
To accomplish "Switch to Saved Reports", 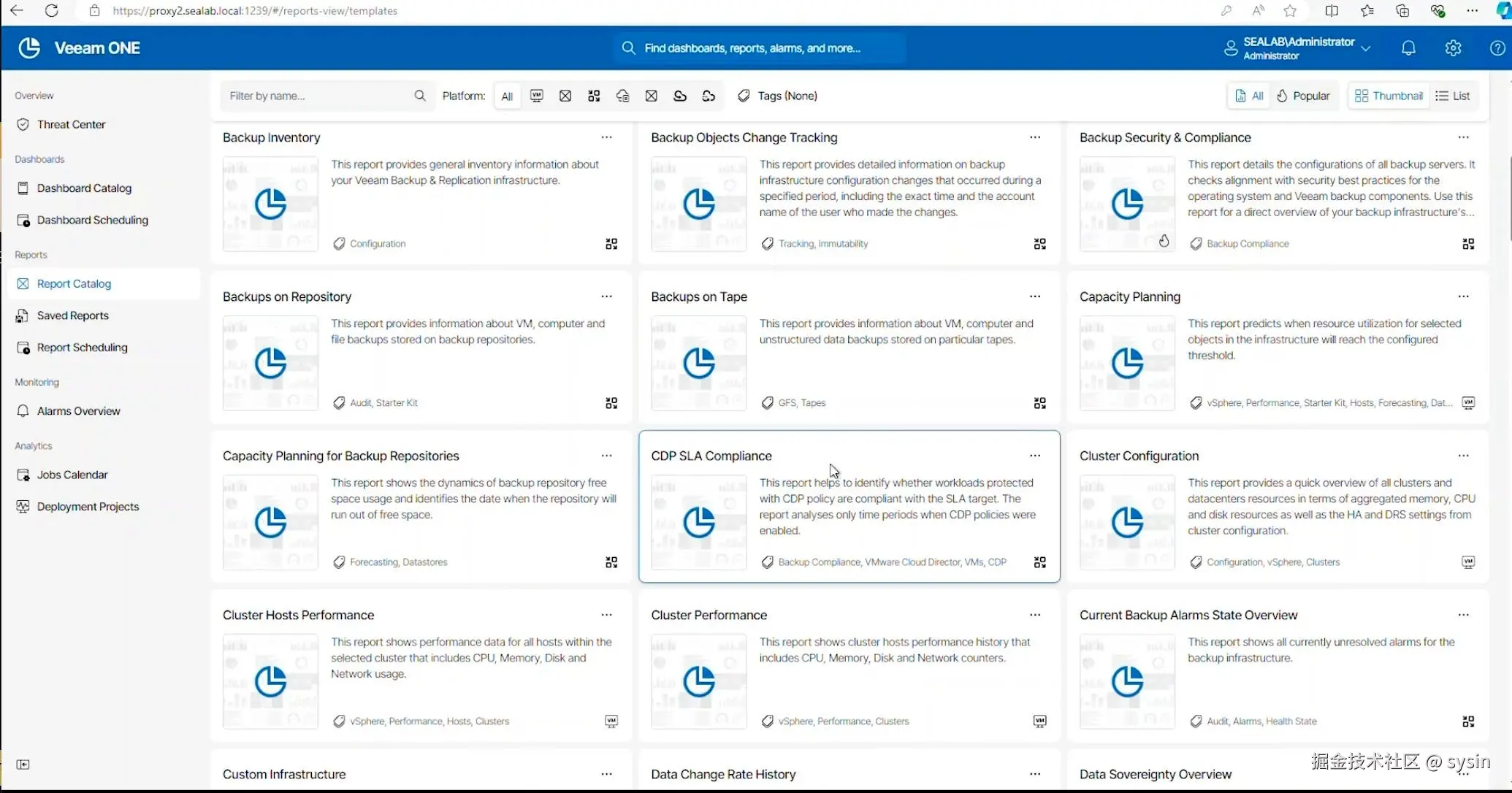I will pyautogui.click(x=72, y=315).
